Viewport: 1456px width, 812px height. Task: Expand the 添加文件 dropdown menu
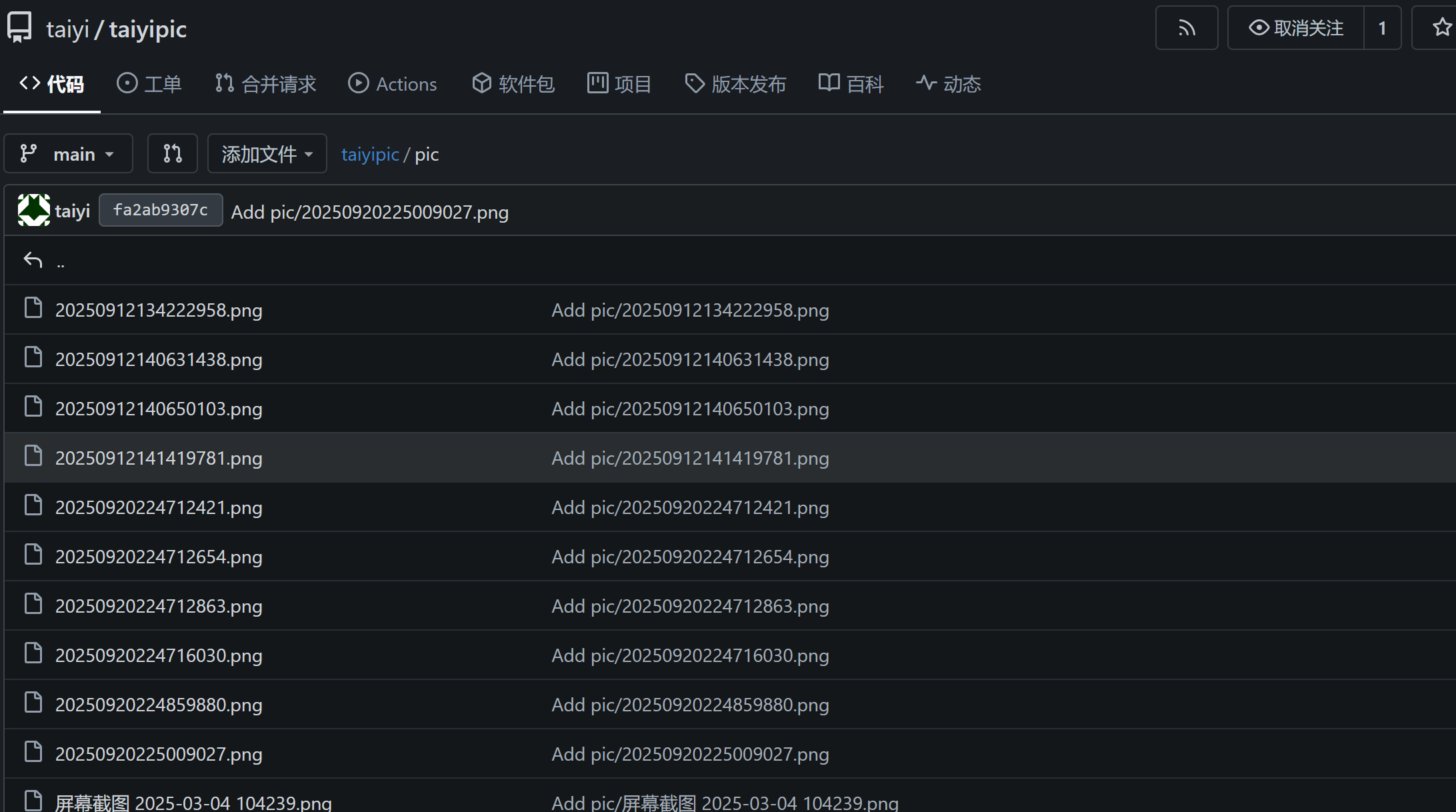click(267, 154)
